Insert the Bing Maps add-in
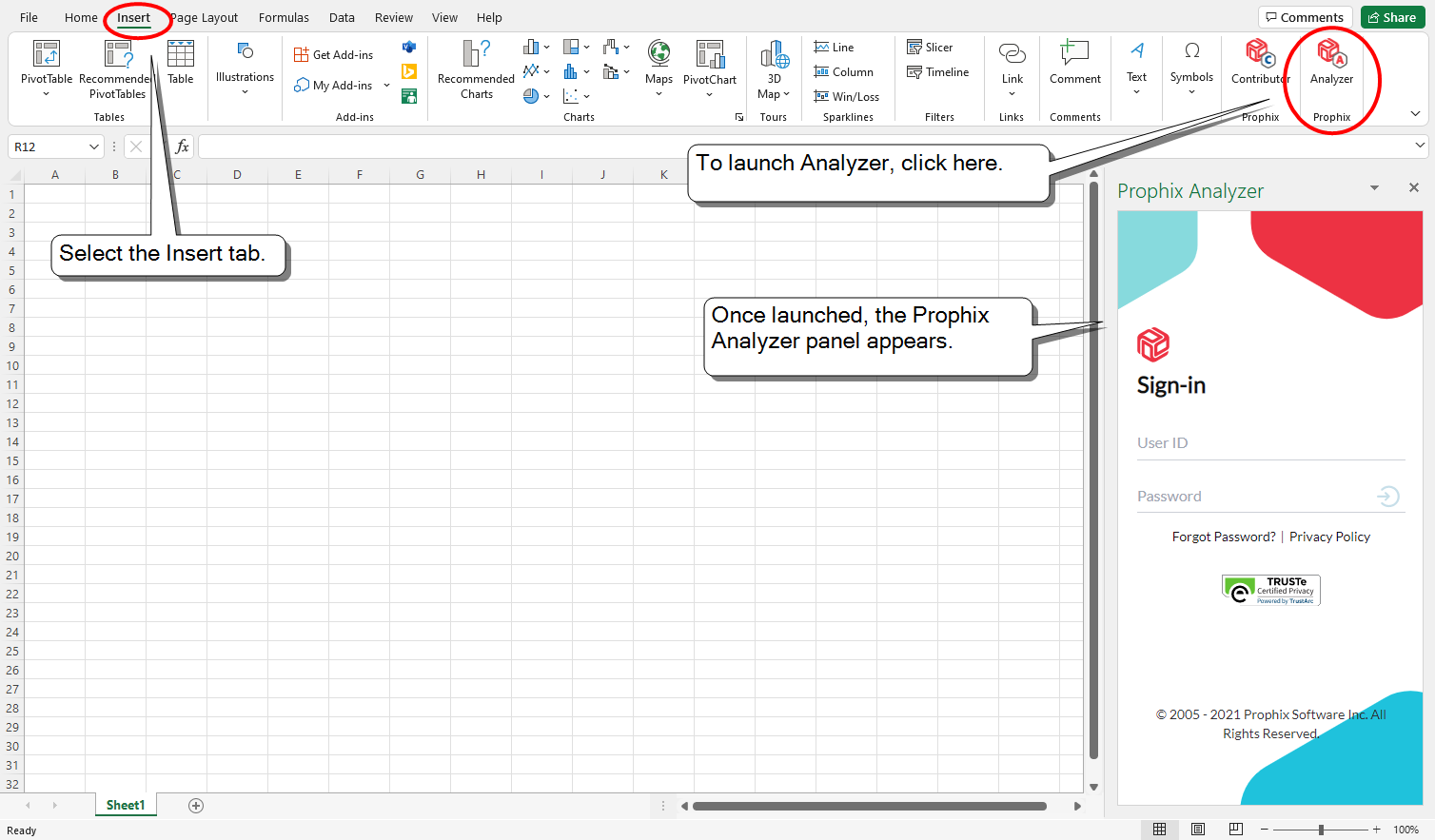Screen dimensions: 1435x840 [x=409, y=71]
